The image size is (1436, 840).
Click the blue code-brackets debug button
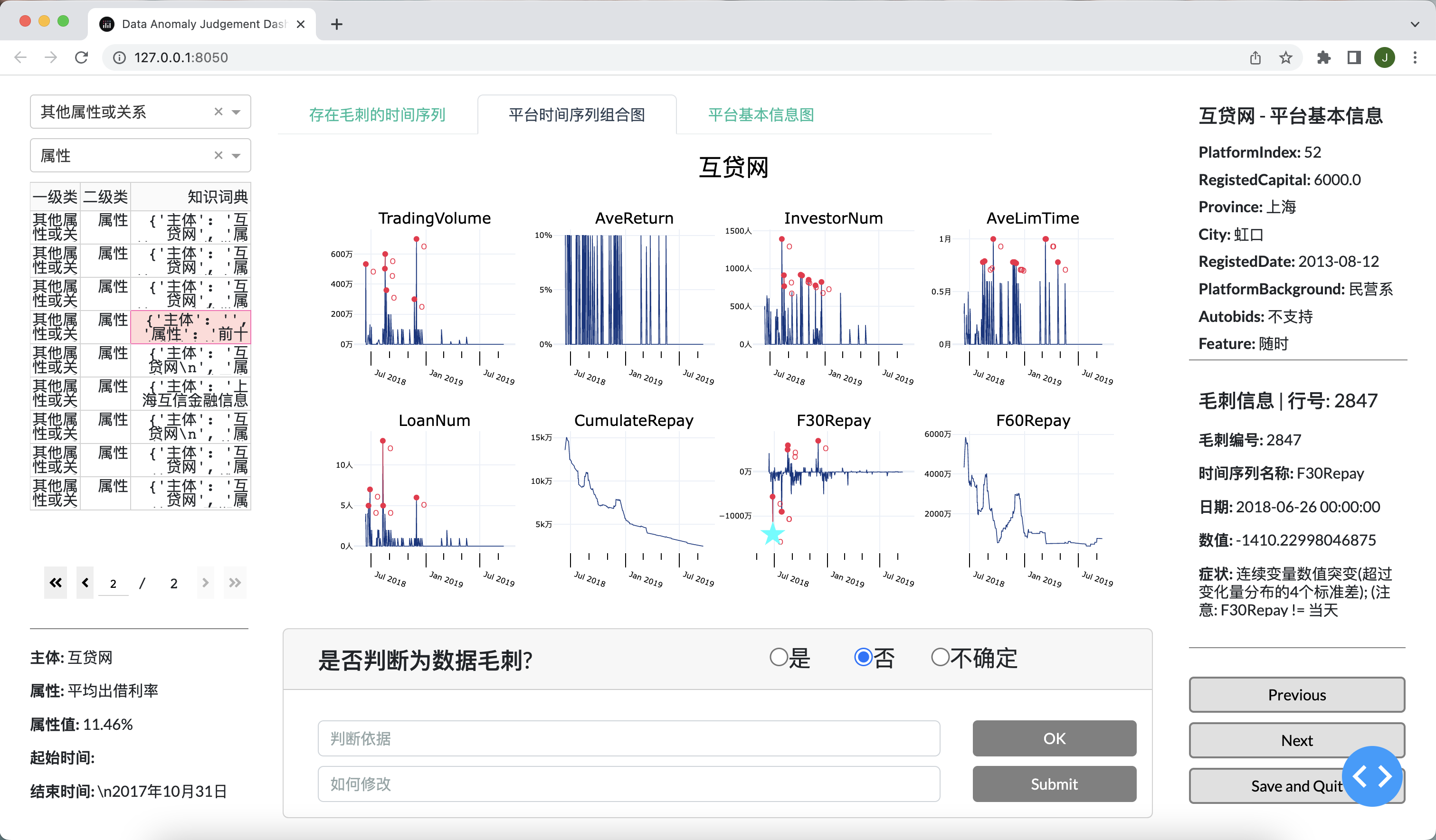pyautogui.click(x=1372, y=776)
